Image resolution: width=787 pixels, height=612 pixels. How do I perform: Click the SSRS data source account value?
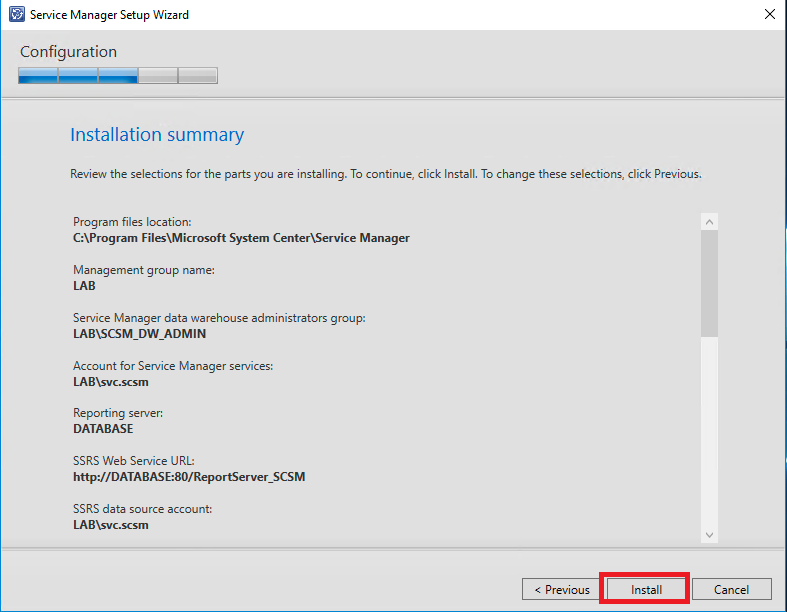[110, 525]
